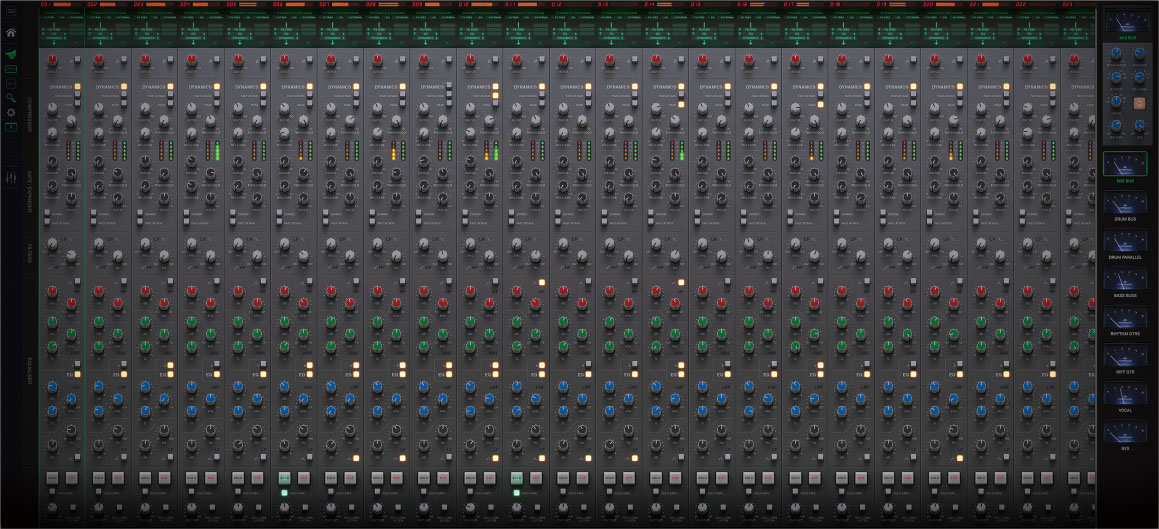The image size is (1159, 529).
Task: Click the green boxed icon below the gear
Action: (x=11, y=127)
